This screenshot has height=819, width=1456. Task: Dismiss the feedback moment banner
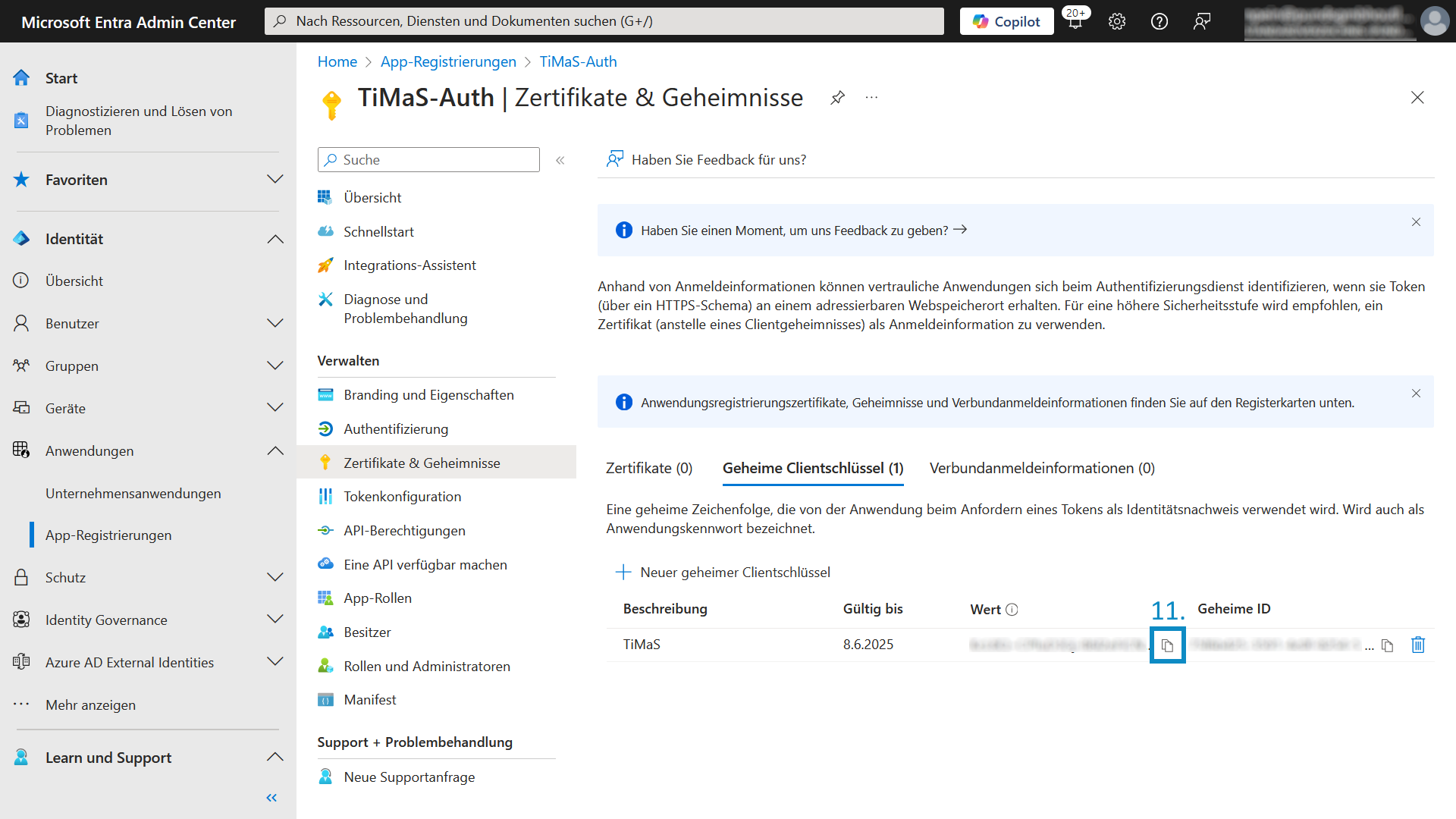tap(1416, 222)
